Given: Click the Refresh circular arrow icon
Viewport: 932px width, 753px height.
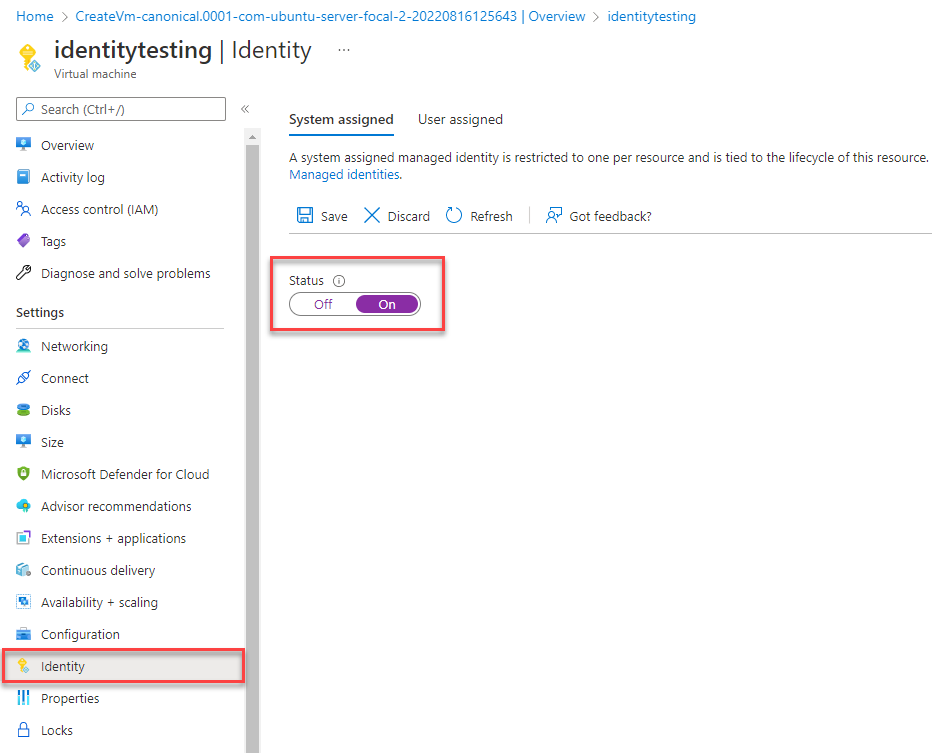Looking at the screenshot, I should (455, 216).
